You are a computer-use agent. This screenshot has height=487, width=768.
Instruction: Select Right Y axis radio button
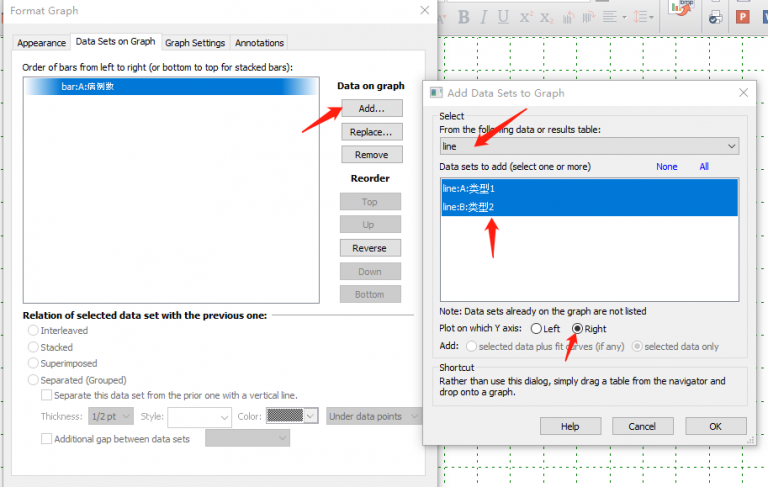pyautogui.click(x=577, y=328)
